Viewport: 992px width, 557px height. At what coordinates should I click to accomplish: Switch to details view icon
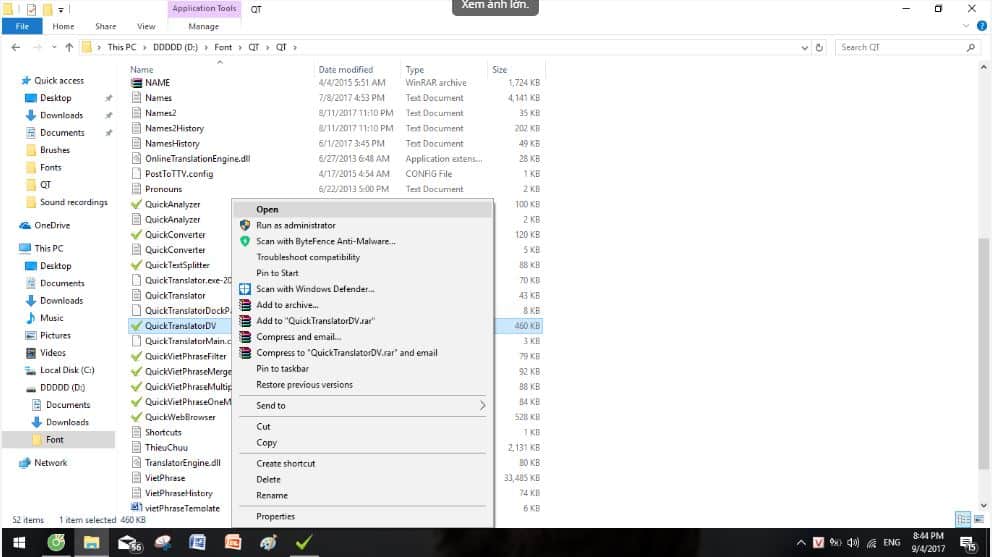tap(963, 519)
